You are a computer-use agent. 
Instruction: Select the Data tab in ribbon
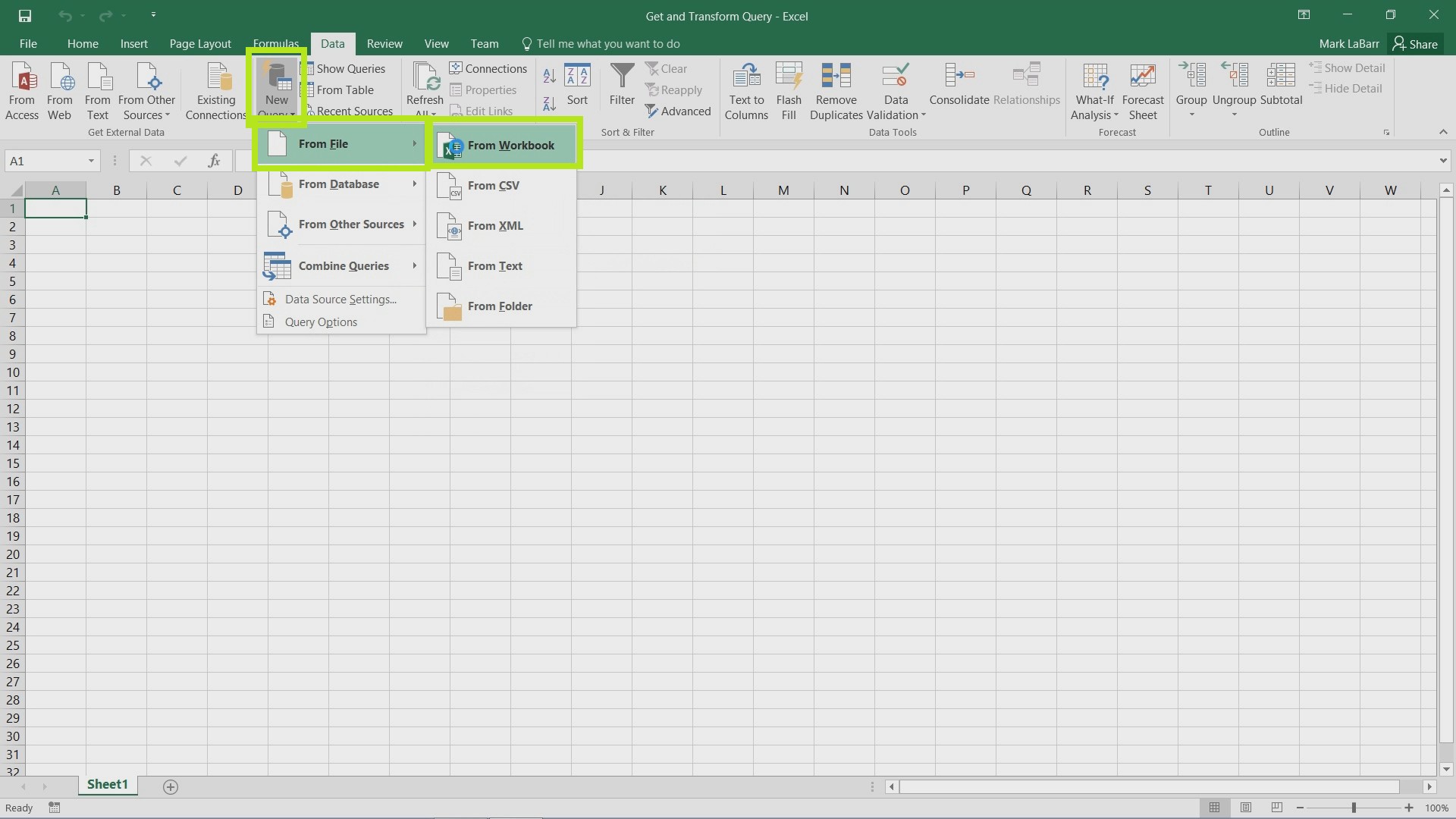pyautogui.click(x=333, y=43)
